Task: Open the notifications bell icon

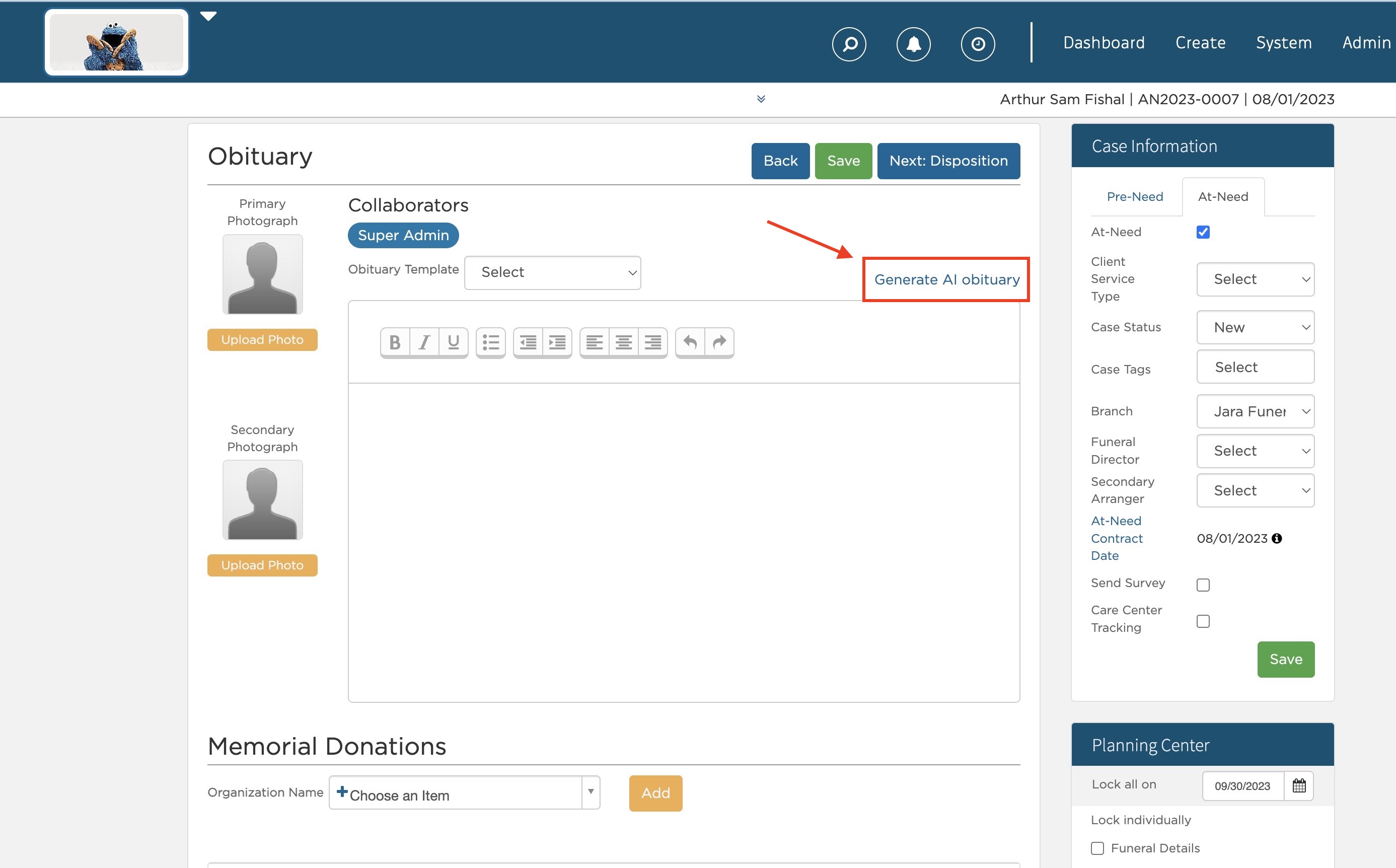Action: (x=913, y=44)
